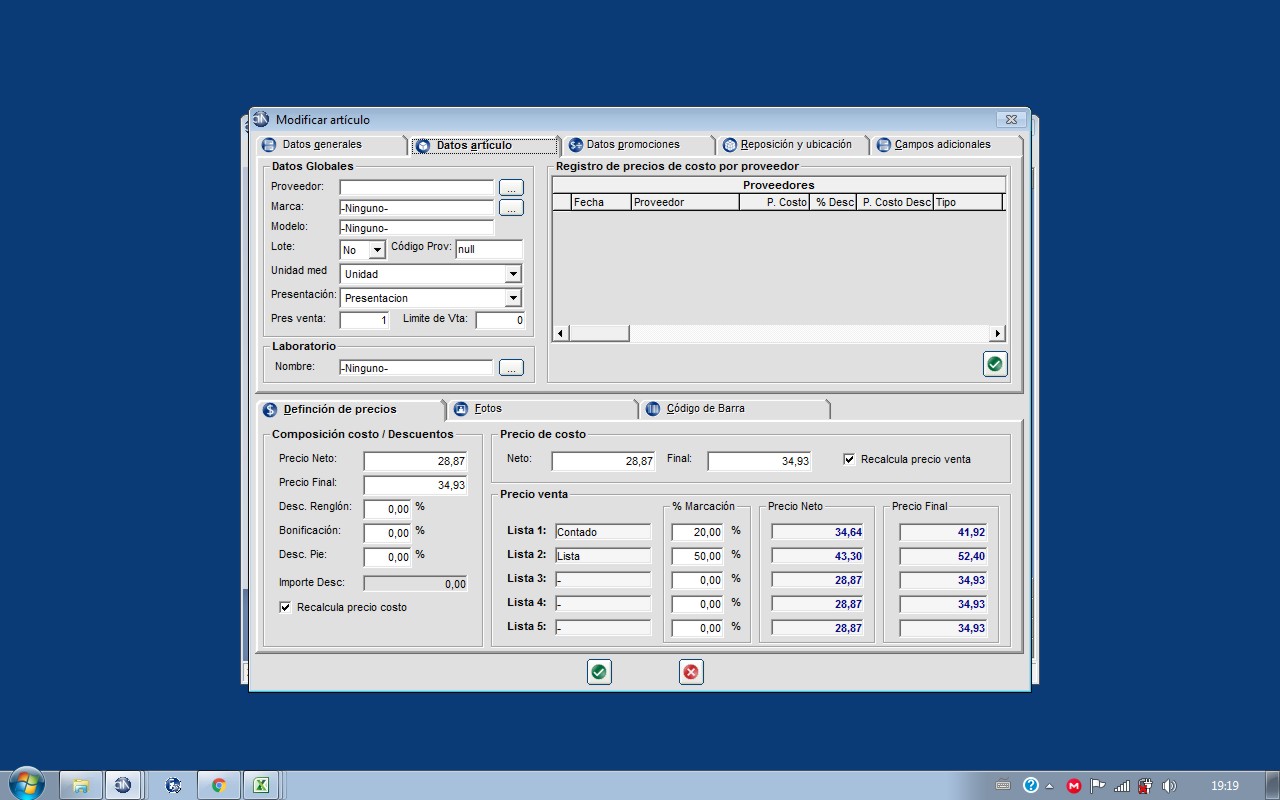Image resolution: width=1280 pixels, height=800 pixels.
Task: Click the Desc. Pie percentage field
Action: [x=388, y=557]
